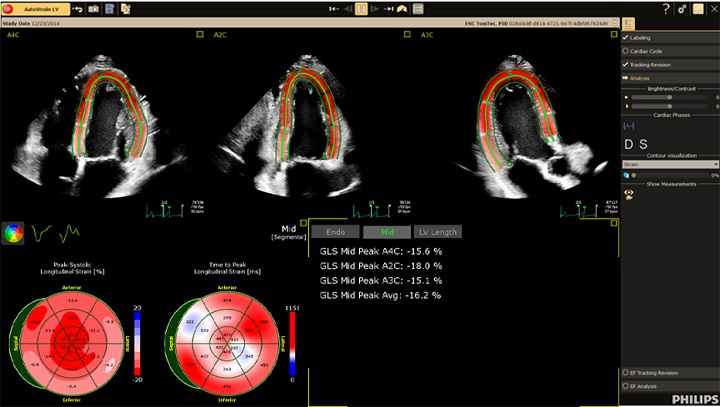Viewport: 720px width, 407px height.
Task: Click the bull's-eye color wheel view icon
Action: click(13, 233)
